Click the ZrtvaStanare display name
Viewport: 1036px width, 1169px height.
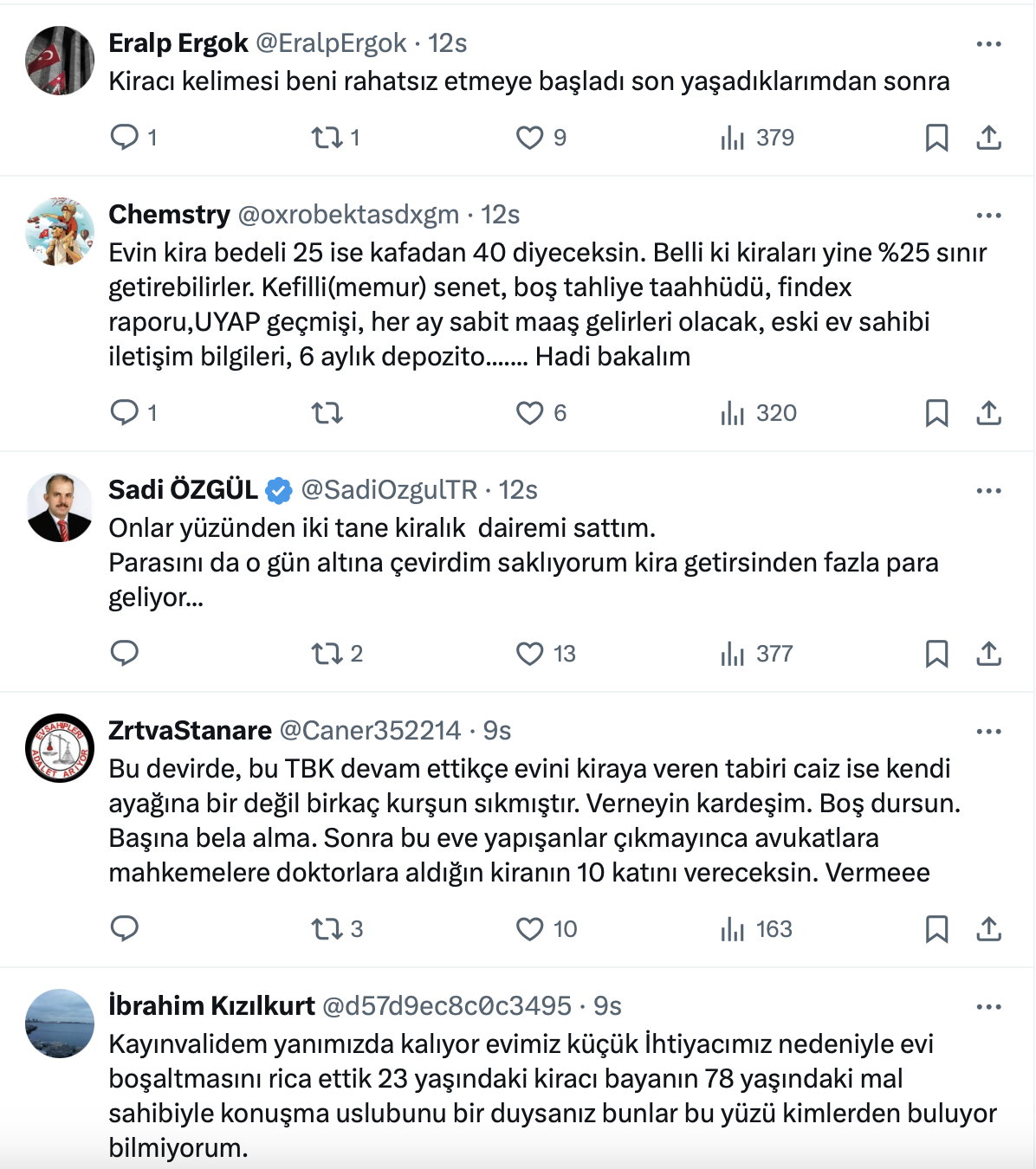click(x=190, y=731)
